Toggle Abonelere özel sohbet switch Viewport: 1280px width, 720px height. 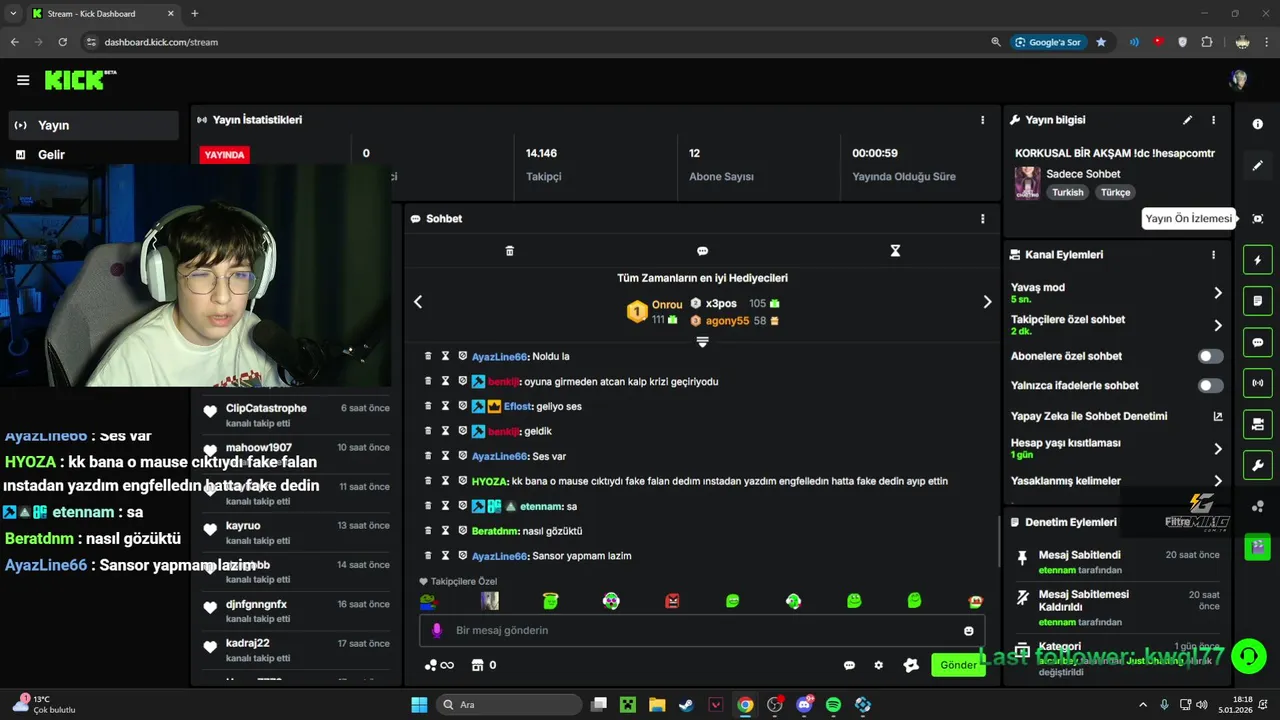click(1210, 356)
